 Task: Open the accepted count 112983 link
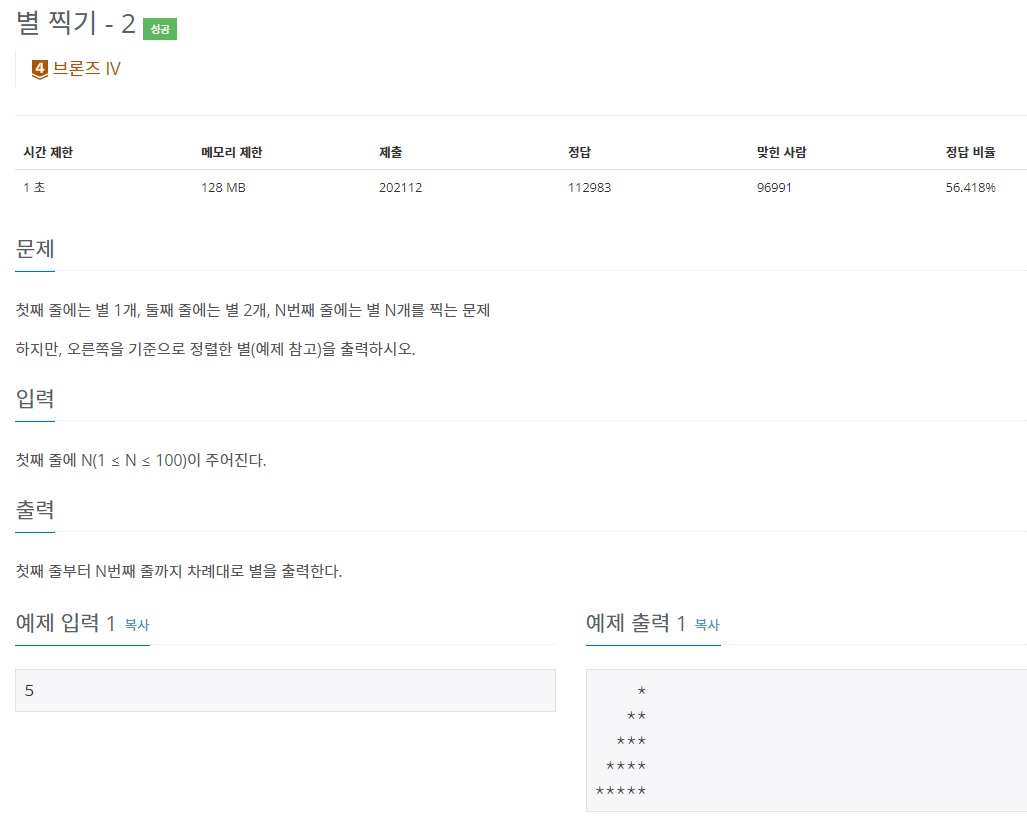pos(590,187)
